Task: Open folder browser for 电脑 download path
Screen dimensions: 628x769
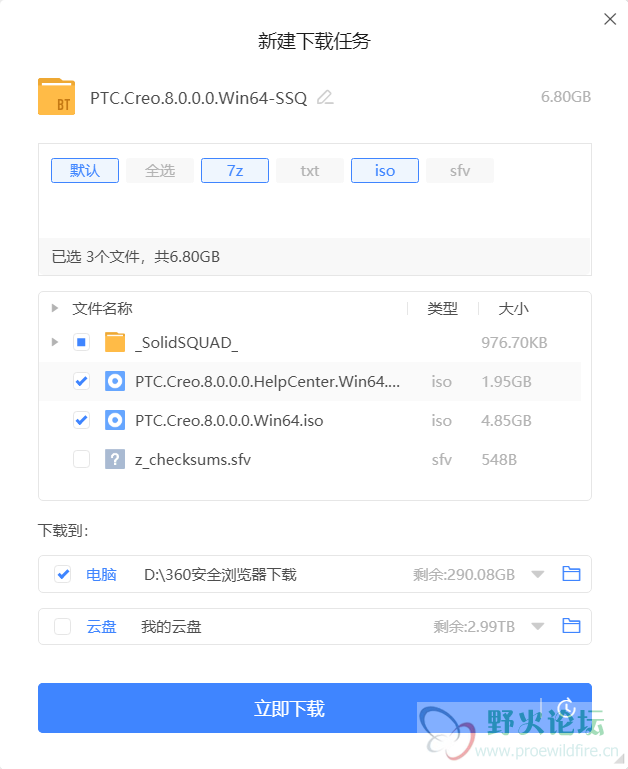Action: pyautogui.click(x=571, y=573)
